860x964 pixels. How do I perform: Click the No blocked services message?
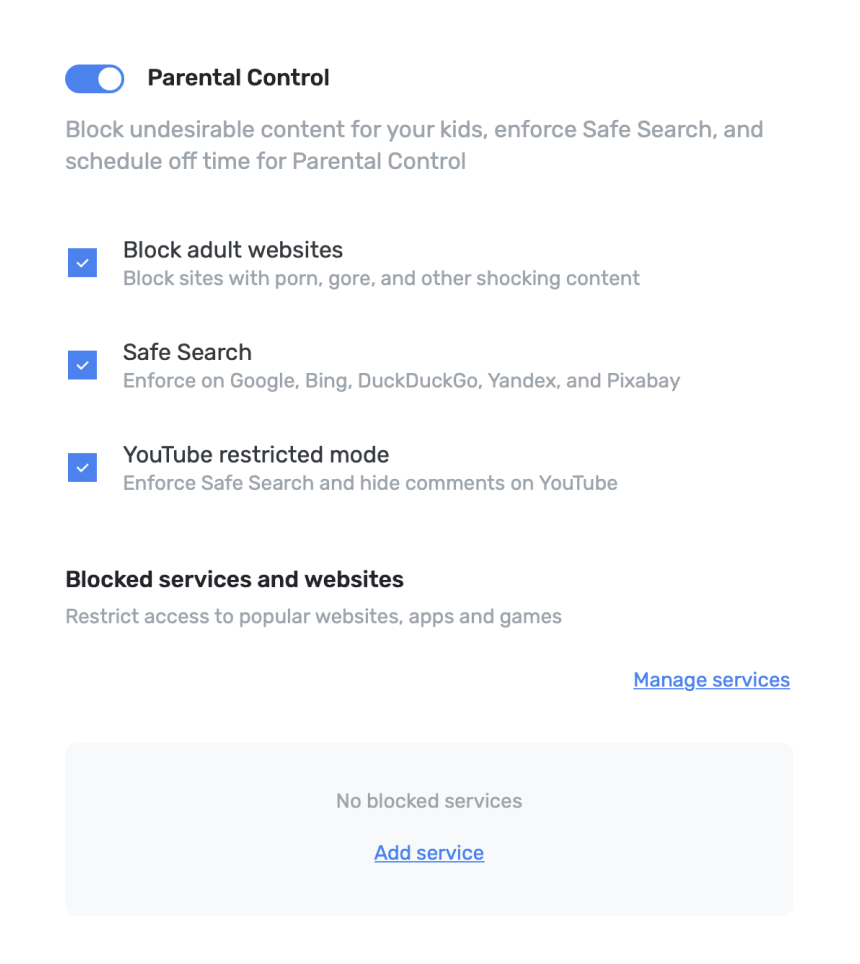click(x=429, y=801)
